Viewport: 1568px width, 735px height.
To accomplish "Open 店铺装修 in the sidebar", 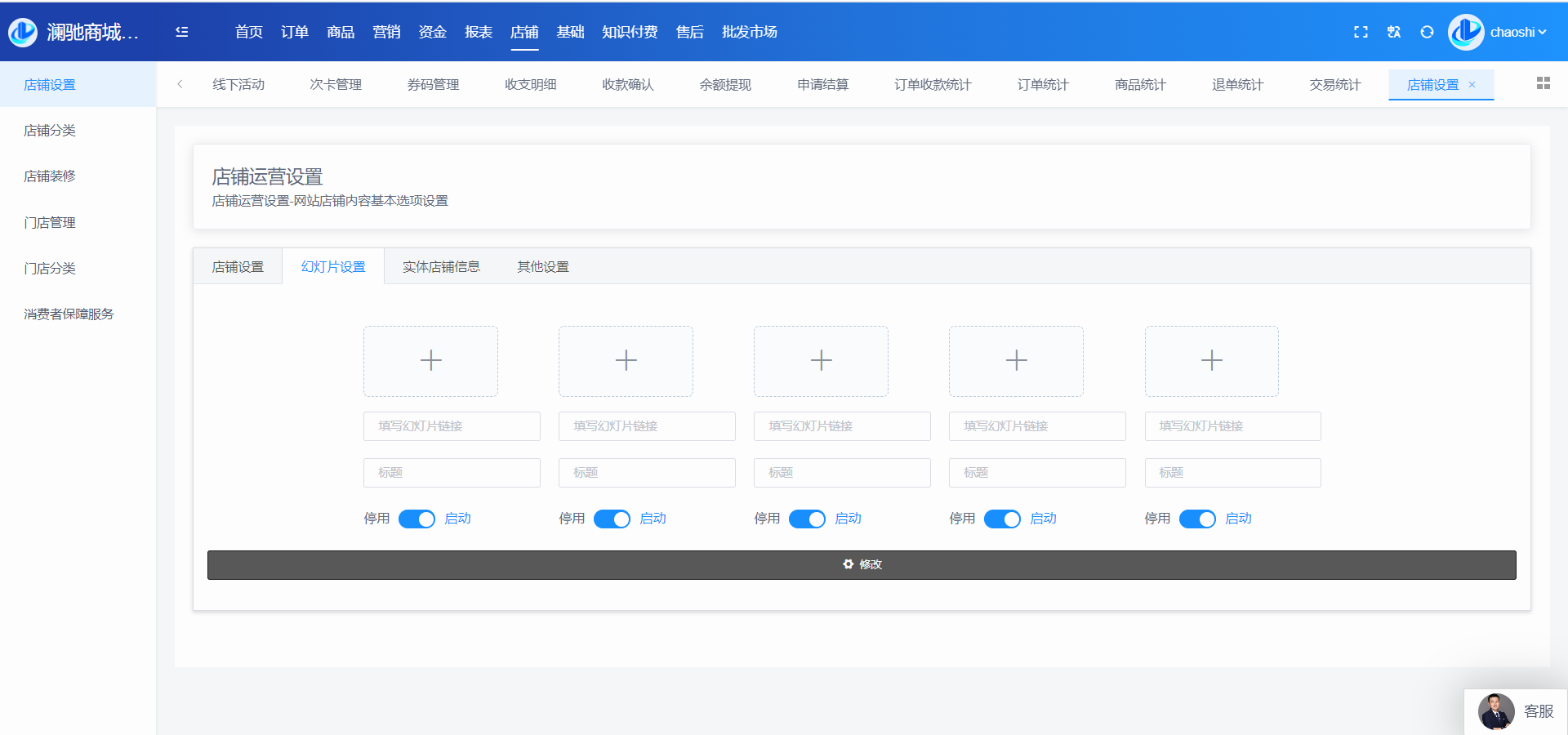I will (50, 176).
